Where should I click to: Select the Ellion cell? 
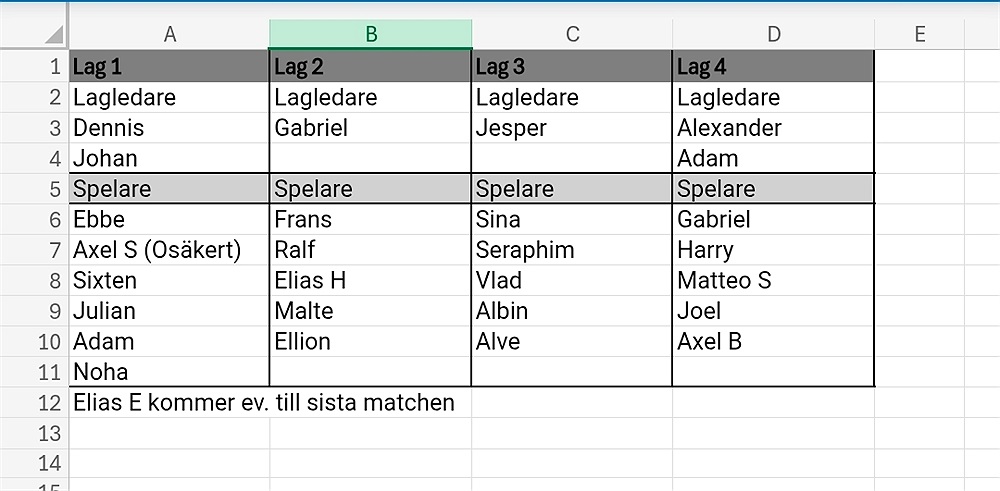[x=370, y=341]
